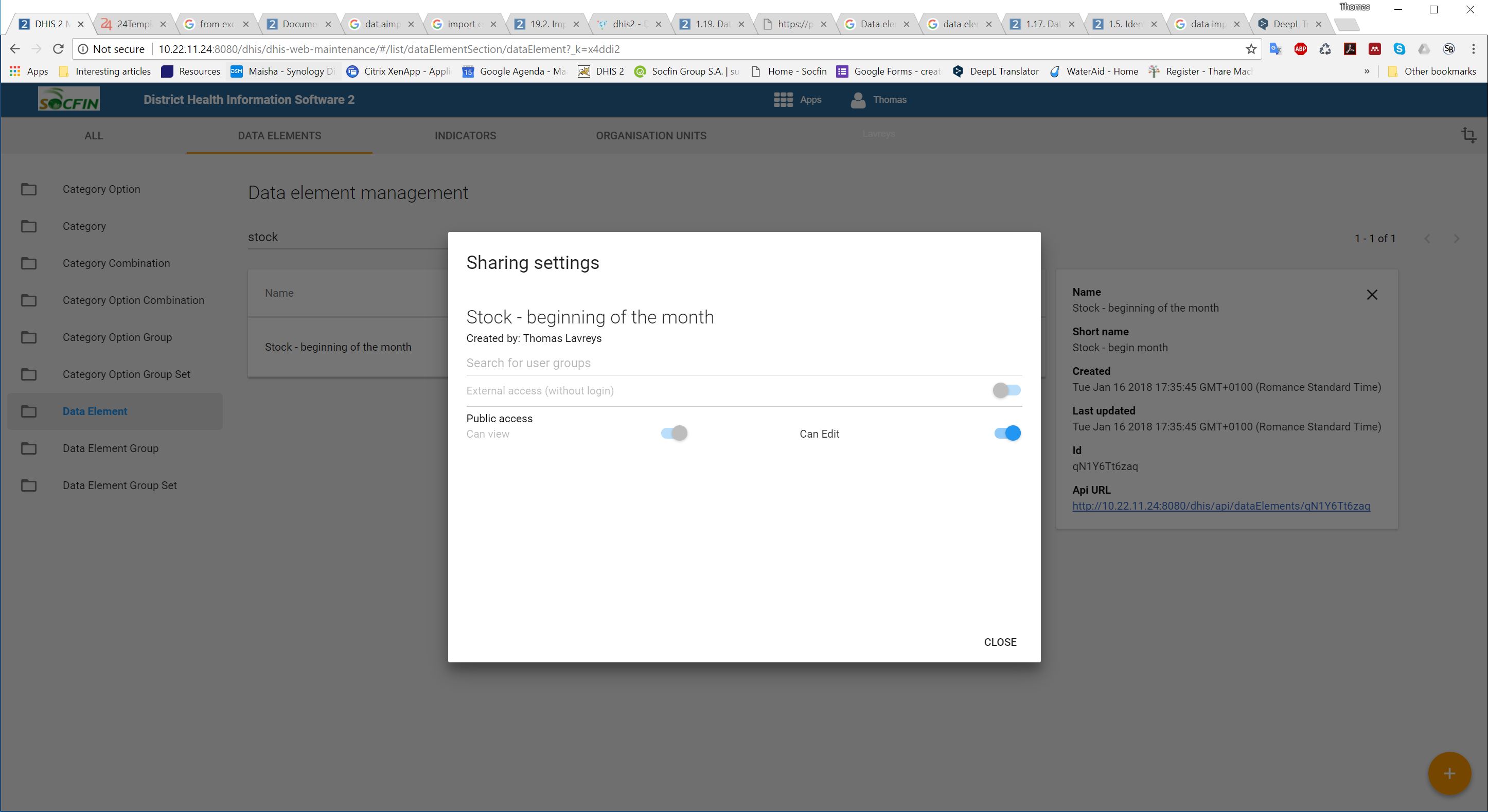Switch to the Indicators tab

(x=465, y=136)
